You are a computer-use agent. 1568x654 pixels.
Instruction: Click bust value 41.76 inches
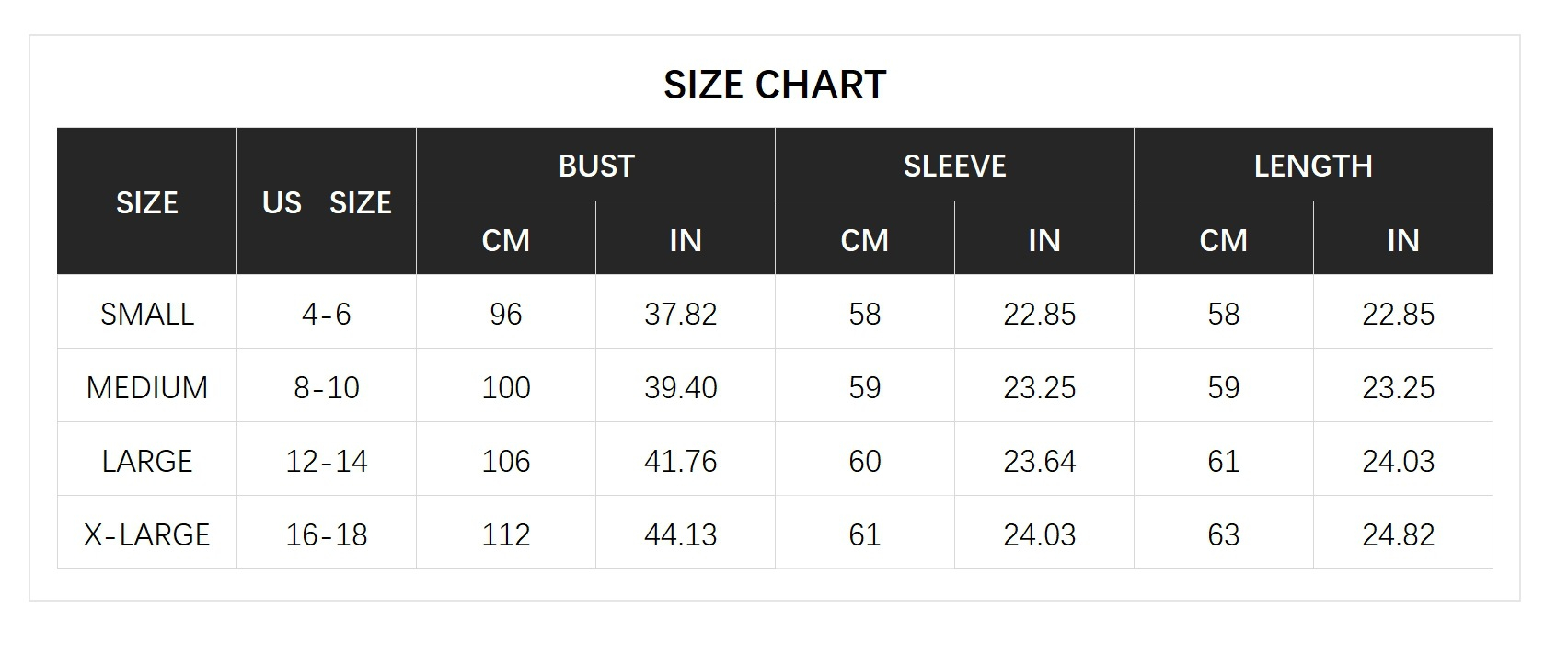point(681,462)
